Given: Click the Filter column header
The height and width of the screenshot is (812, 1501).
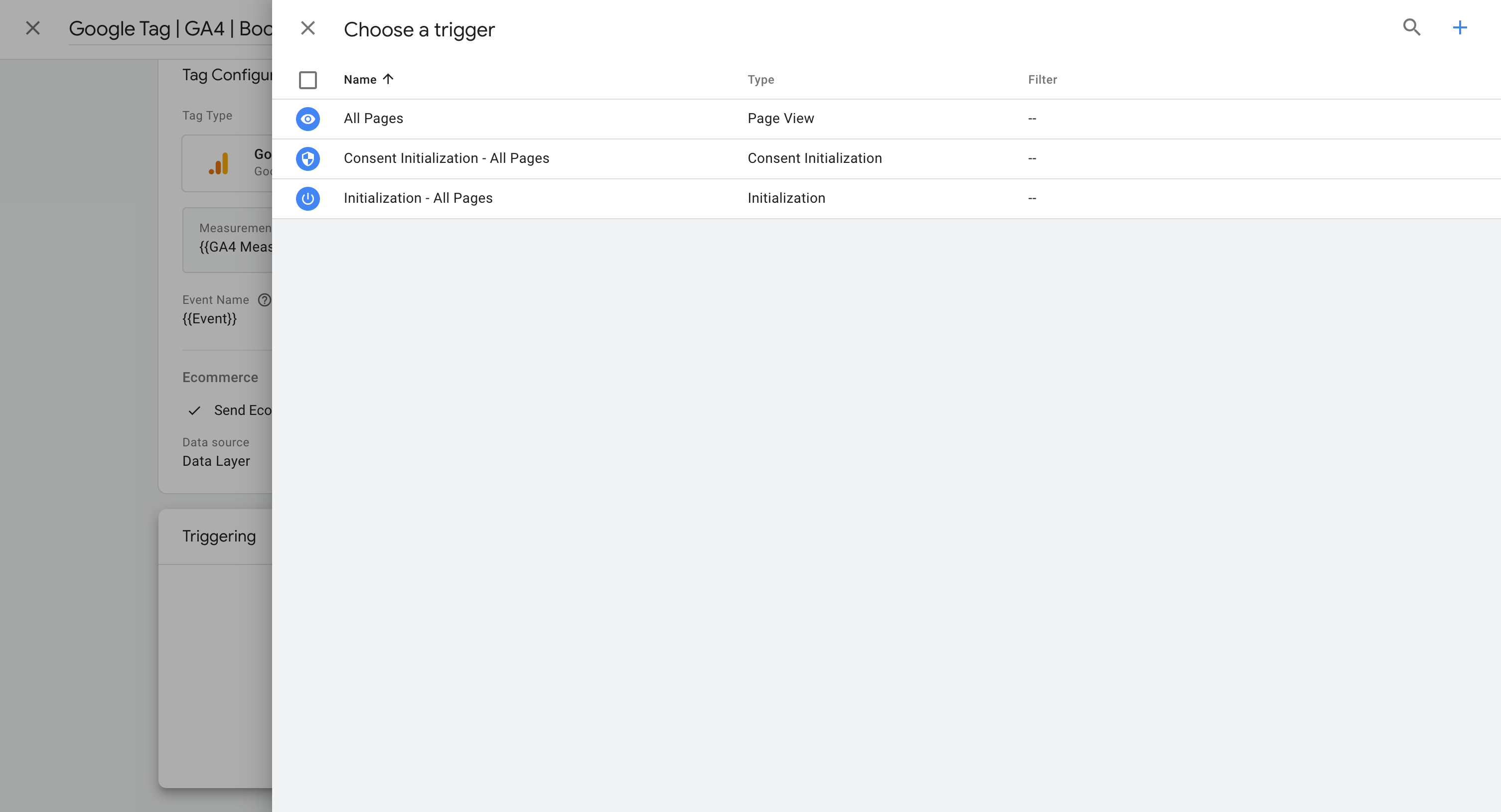Looking at the screenshot, I should [1042, 80].
